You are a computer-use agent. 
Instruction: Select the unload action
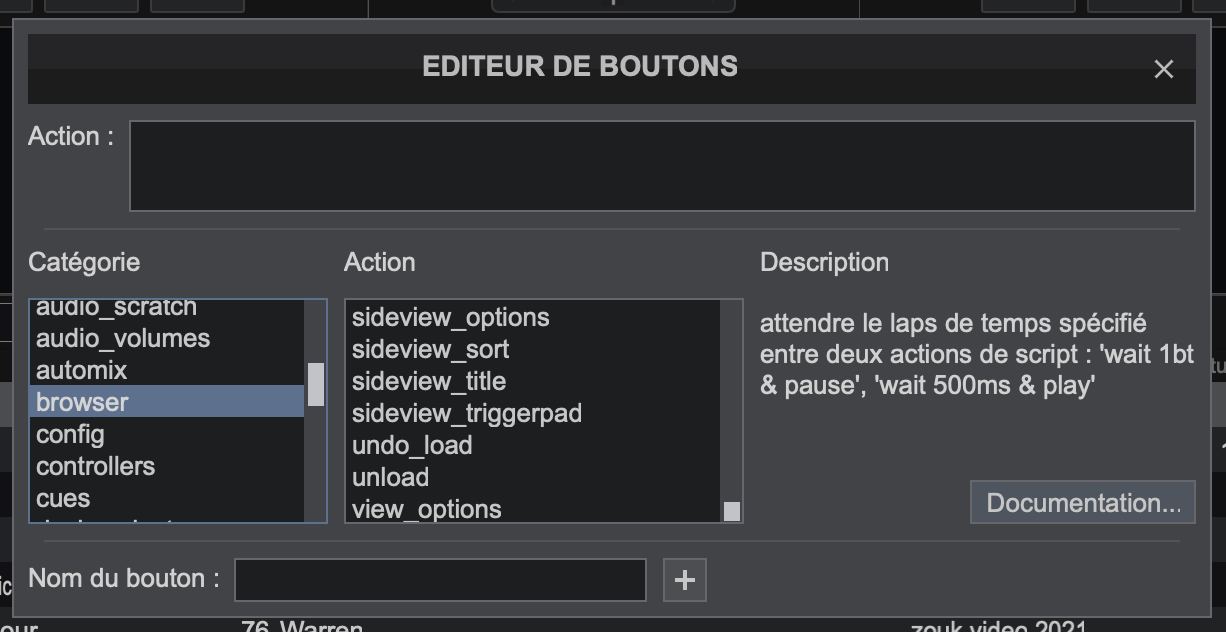390,477
